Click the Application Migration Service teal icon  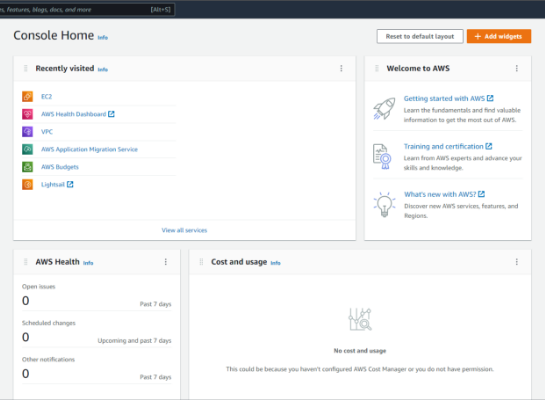click(x=27, y=149)
